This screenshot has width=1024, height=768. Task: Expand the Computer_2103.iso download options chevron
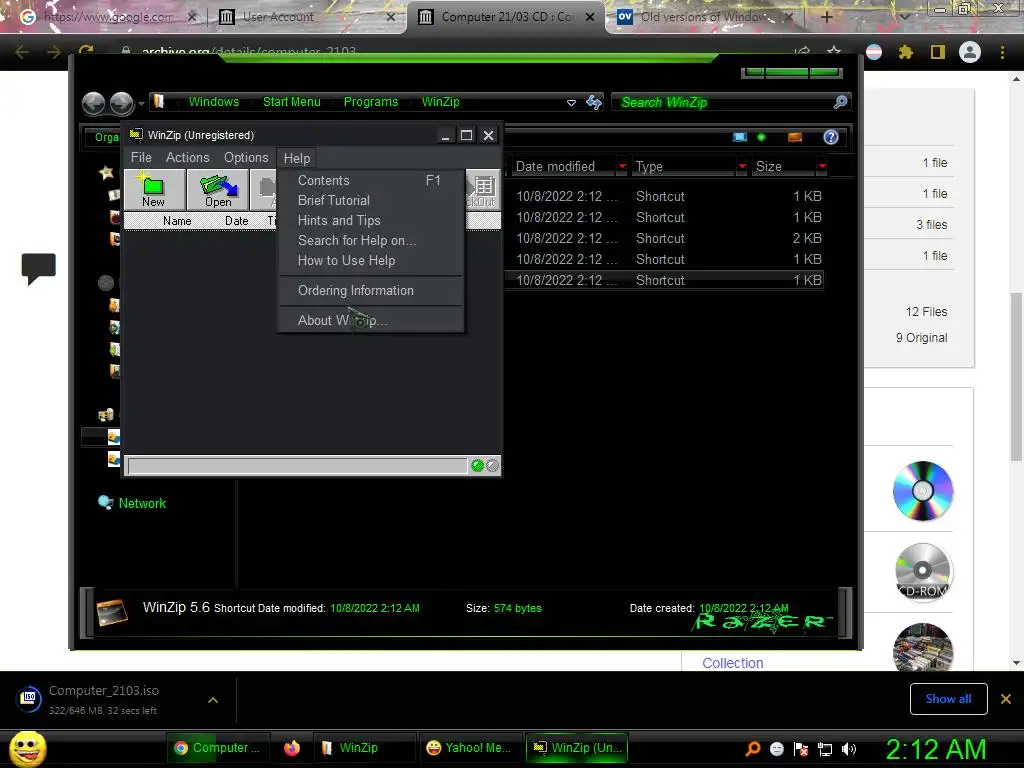[x=213, y=700]
